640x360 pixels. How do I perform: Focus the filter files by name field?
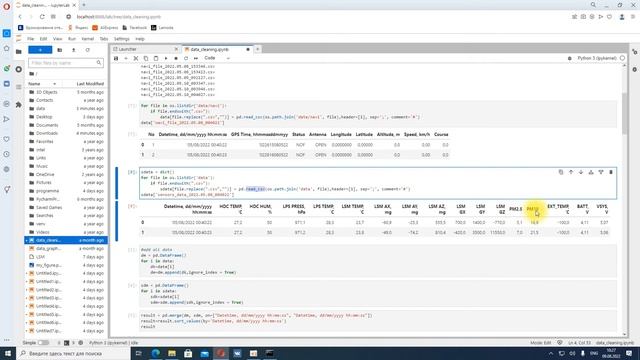tap(66, 63)
